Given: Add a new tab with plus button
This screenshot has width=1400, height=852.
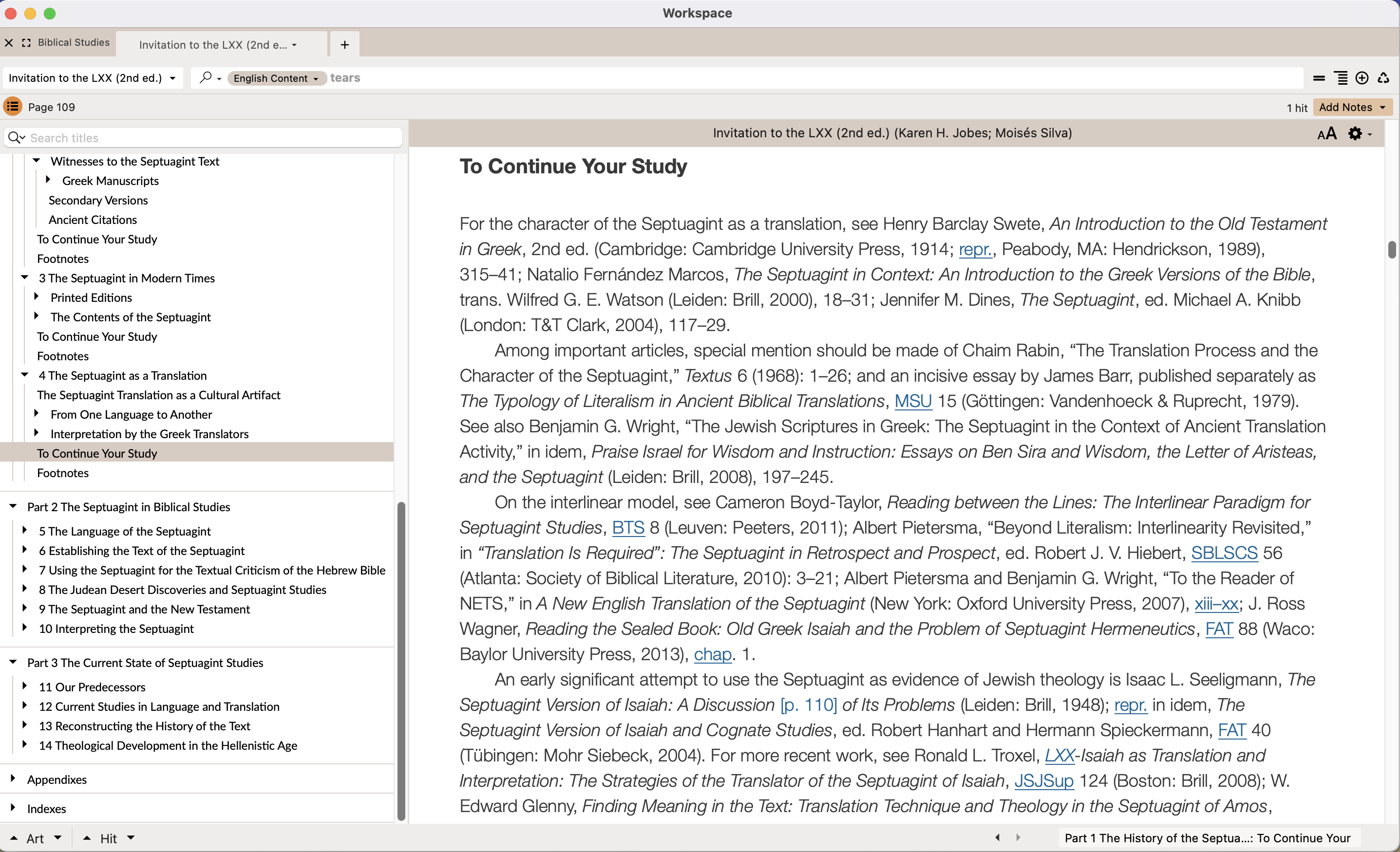Looking at the screenshot, I should (344, 44).
